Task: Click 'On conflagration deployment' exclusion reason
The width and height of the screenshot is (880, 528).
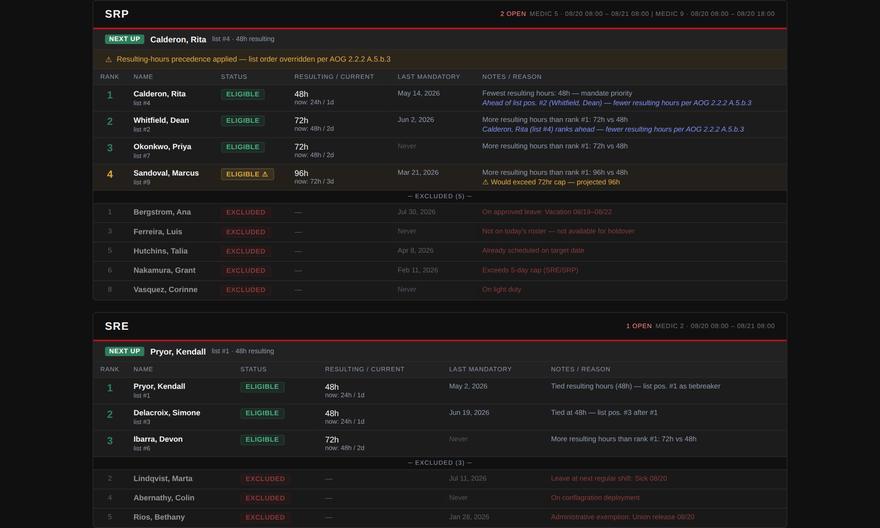Action: click(x=595, y=498)
